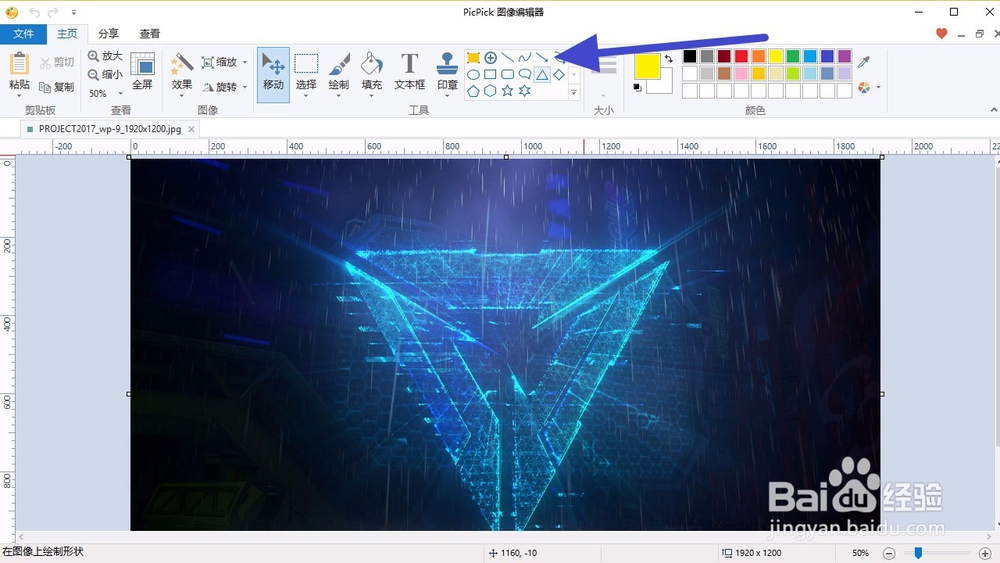Choose the curved line shape
The width and height of the screenshot is (1000, 563).
click(x=525, y=58)
